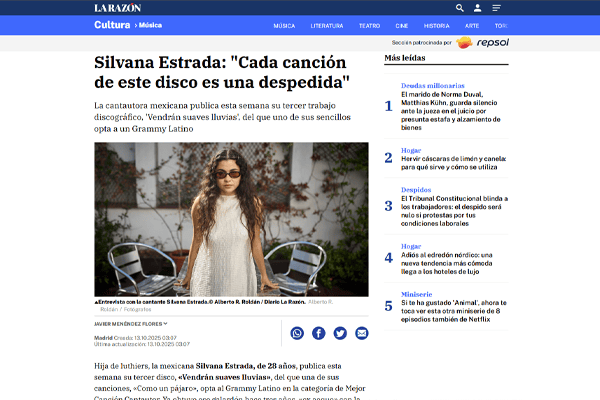
Task: Open the hamburger menu icon
Action: [496, 8]
